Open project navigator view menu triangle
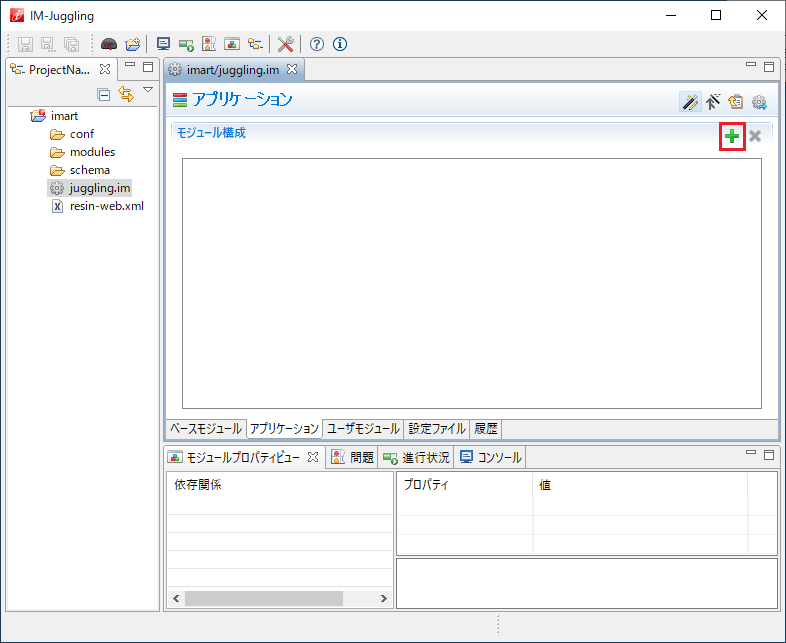 [x=148, y=91]
